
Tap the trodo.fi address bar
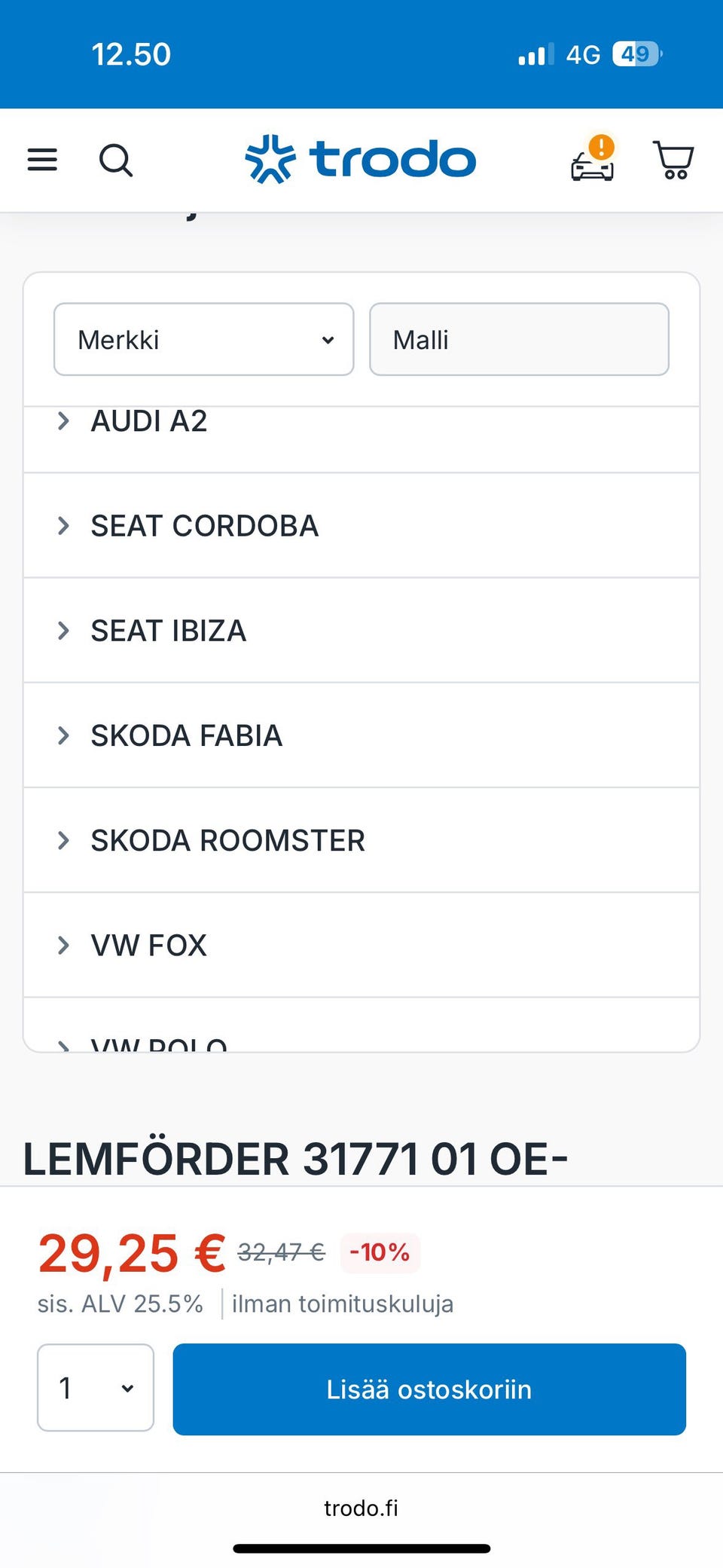tap(361, 1508)
